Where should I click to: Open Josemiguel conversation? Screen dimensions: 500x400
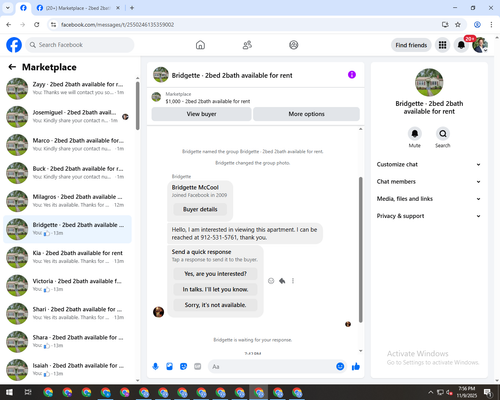68,117
